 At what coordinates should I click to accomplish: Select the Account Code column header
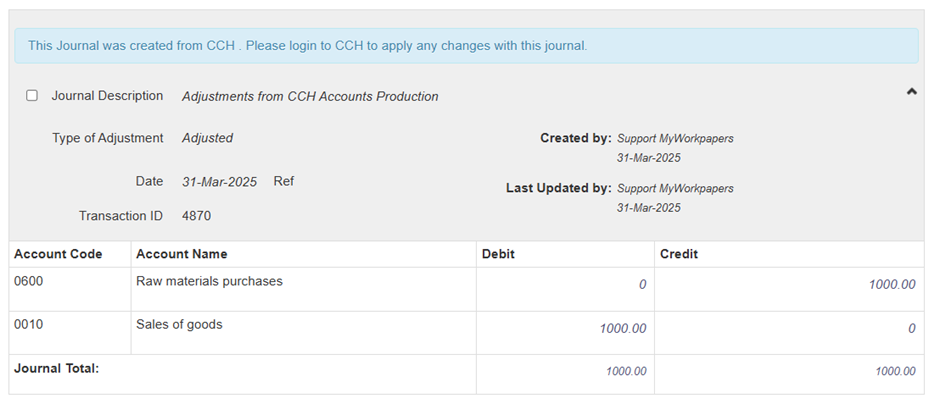pyautogui.click(x=58, y=254)
